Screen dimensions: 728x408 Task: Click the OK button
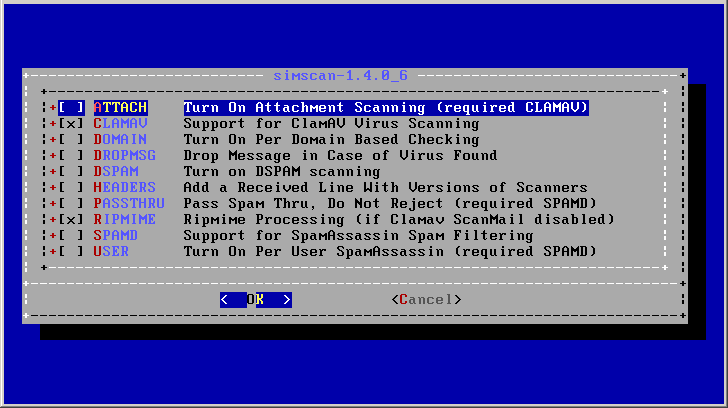click(x=256, y=300)
